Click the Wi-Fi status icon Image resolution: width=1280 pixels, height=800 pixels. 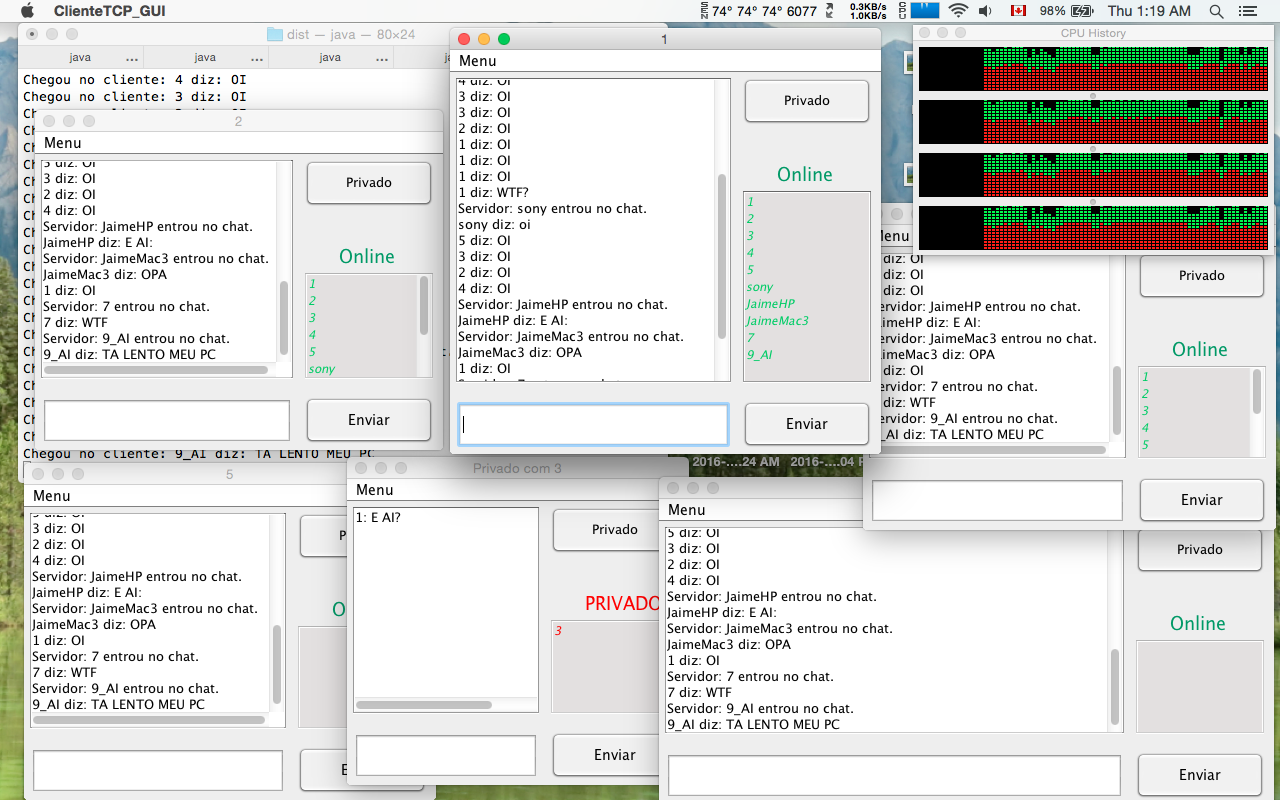[x=958, y=11]
